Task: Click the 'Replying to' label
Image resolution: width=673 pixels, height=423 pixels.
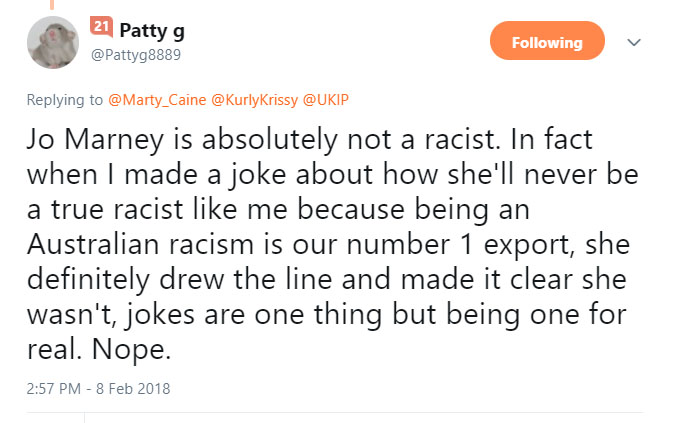Action: pos(65,100)
